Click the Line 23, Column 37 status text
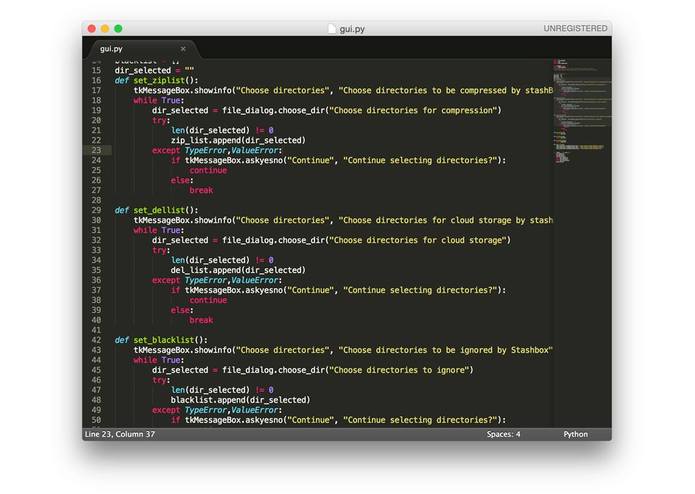This screenshot has height=494, width=695. click(120, 434)
